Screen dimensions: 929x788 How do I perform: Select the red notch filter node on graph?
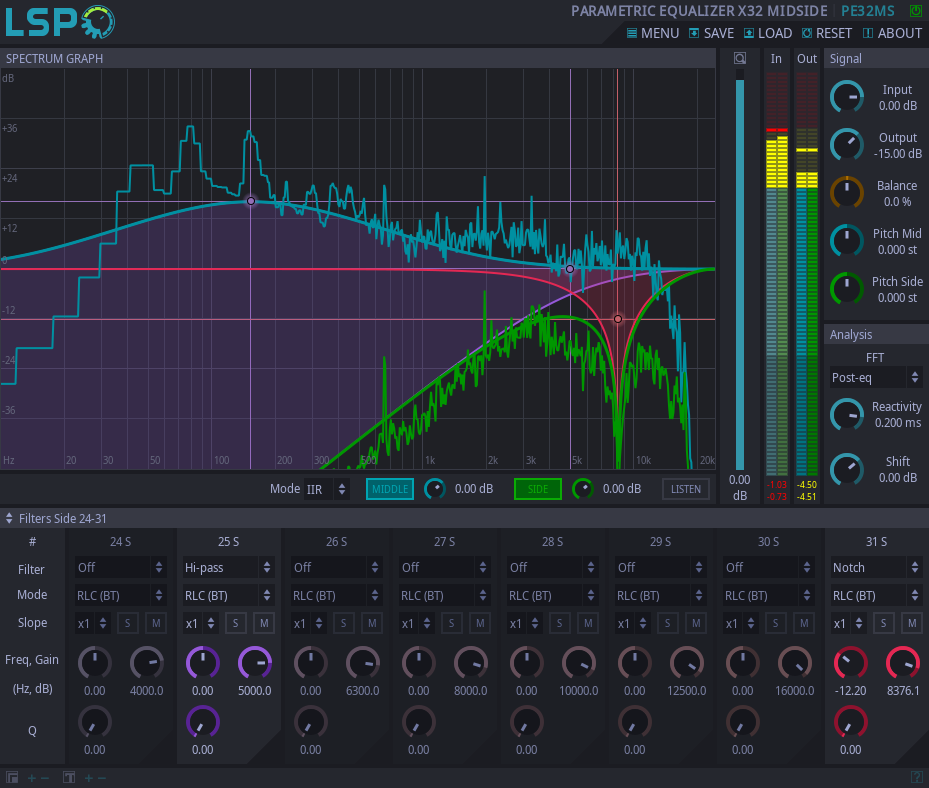pyautogui.click(x=617, y=319)
